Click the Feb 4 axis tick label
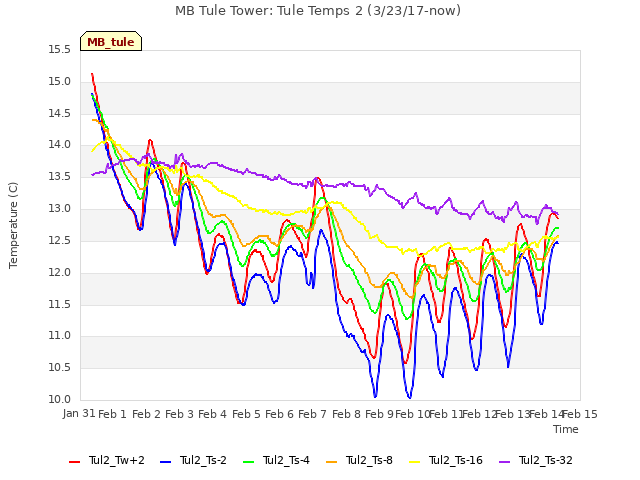 pos(213,414)
